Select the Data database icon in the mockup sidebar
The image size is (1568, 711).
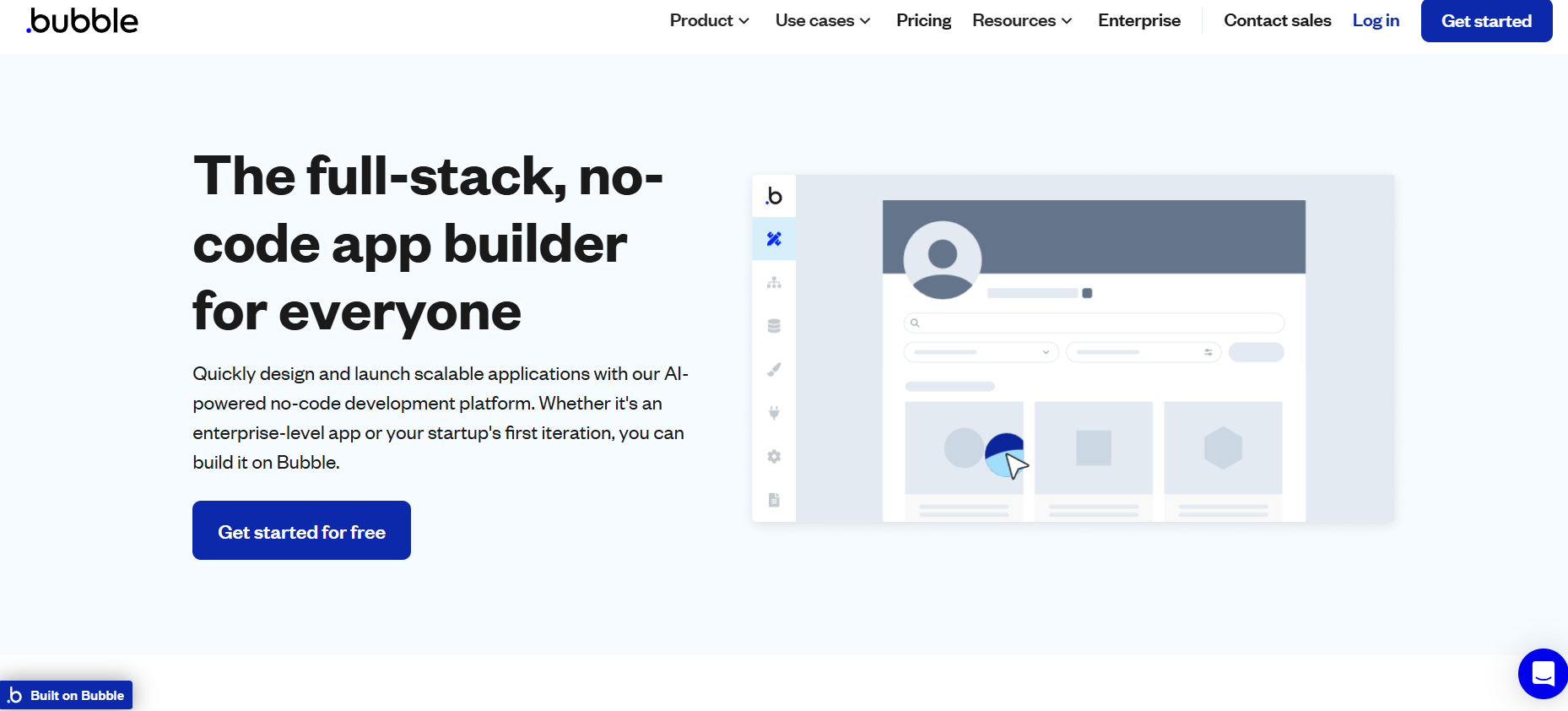[x=774, y=326]
